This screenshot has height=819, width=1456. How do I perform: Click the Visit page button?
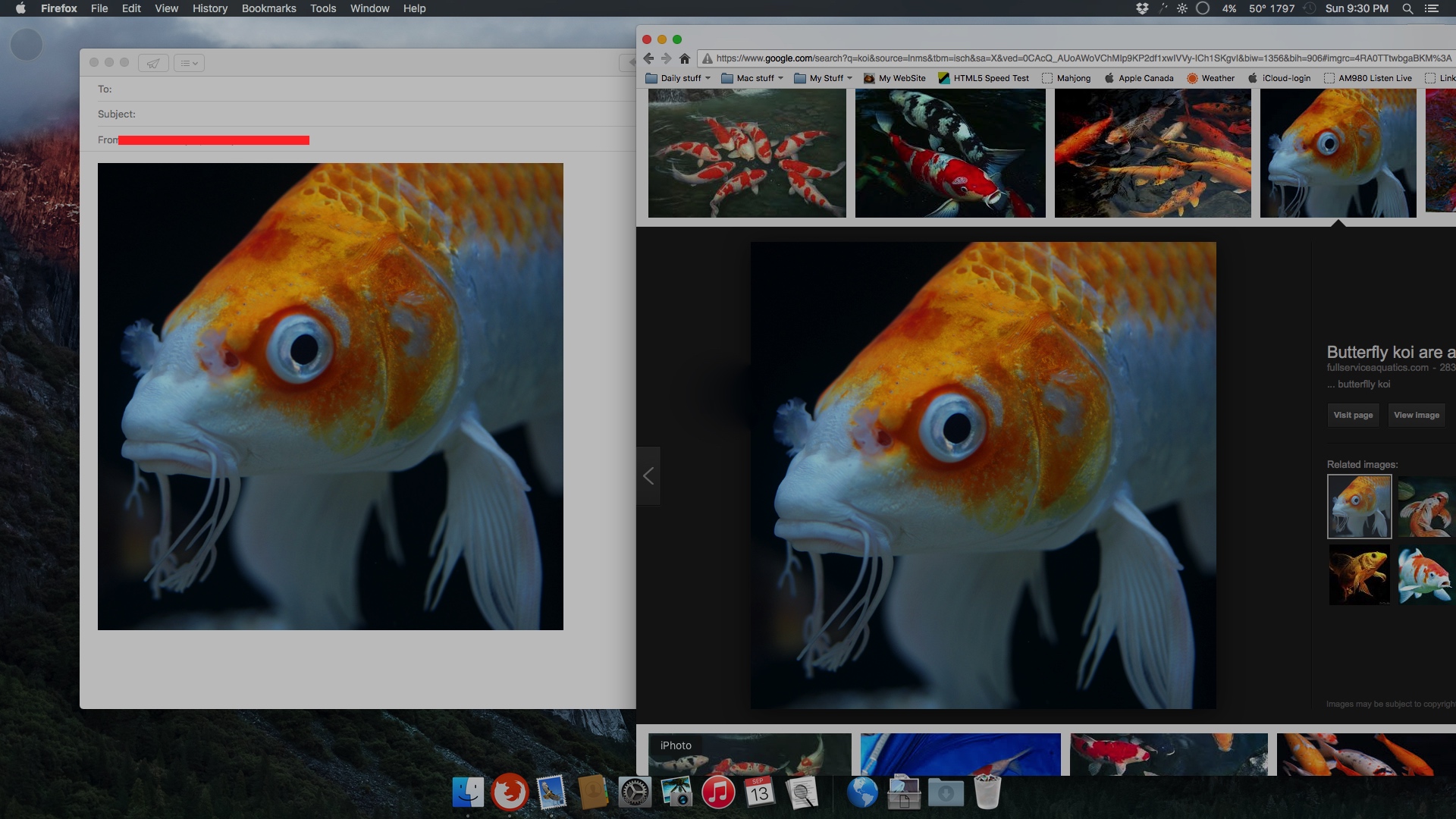[x=1353, y=415]
